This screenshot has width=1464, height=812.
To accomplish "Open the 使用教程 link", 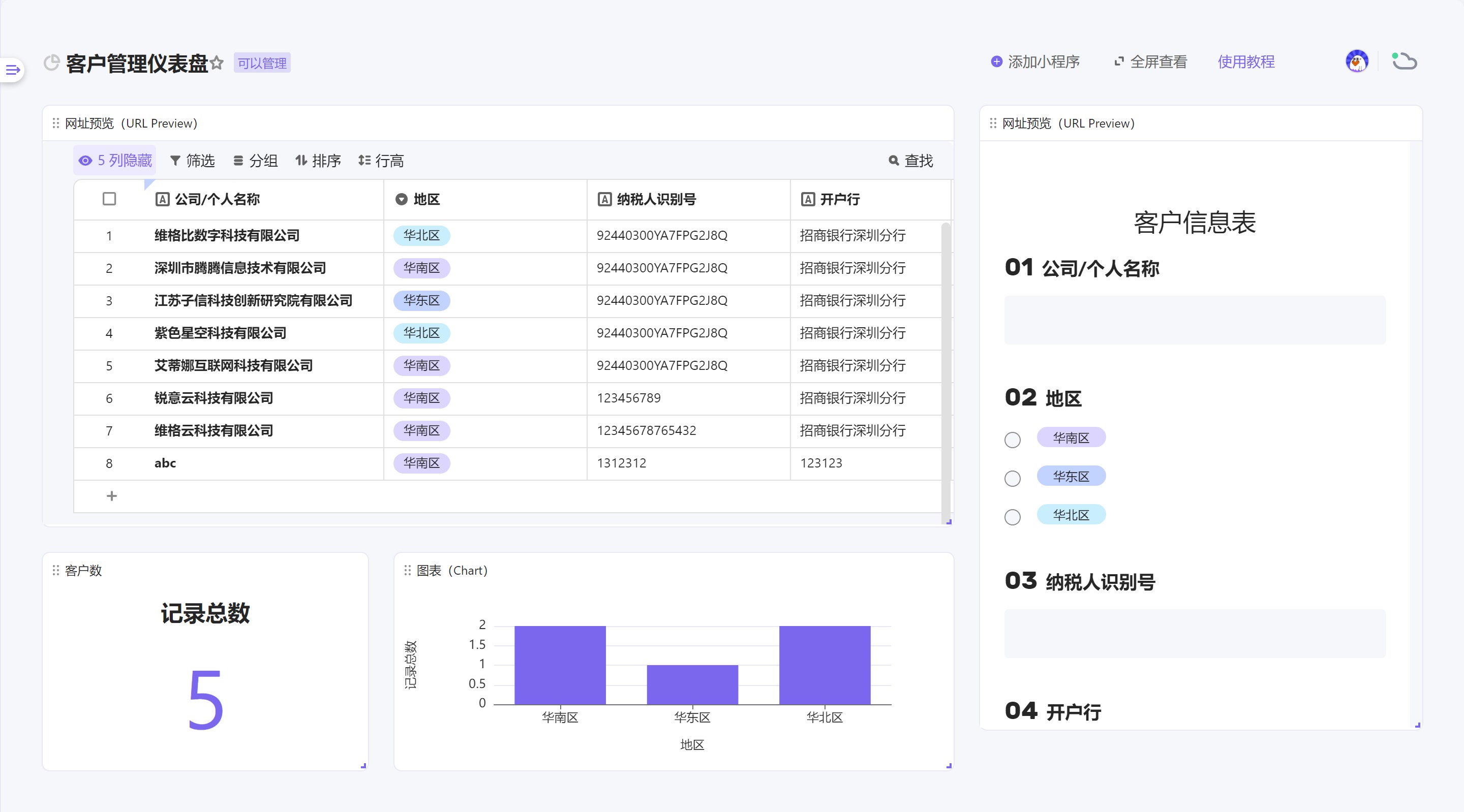I will (1246, 62).
